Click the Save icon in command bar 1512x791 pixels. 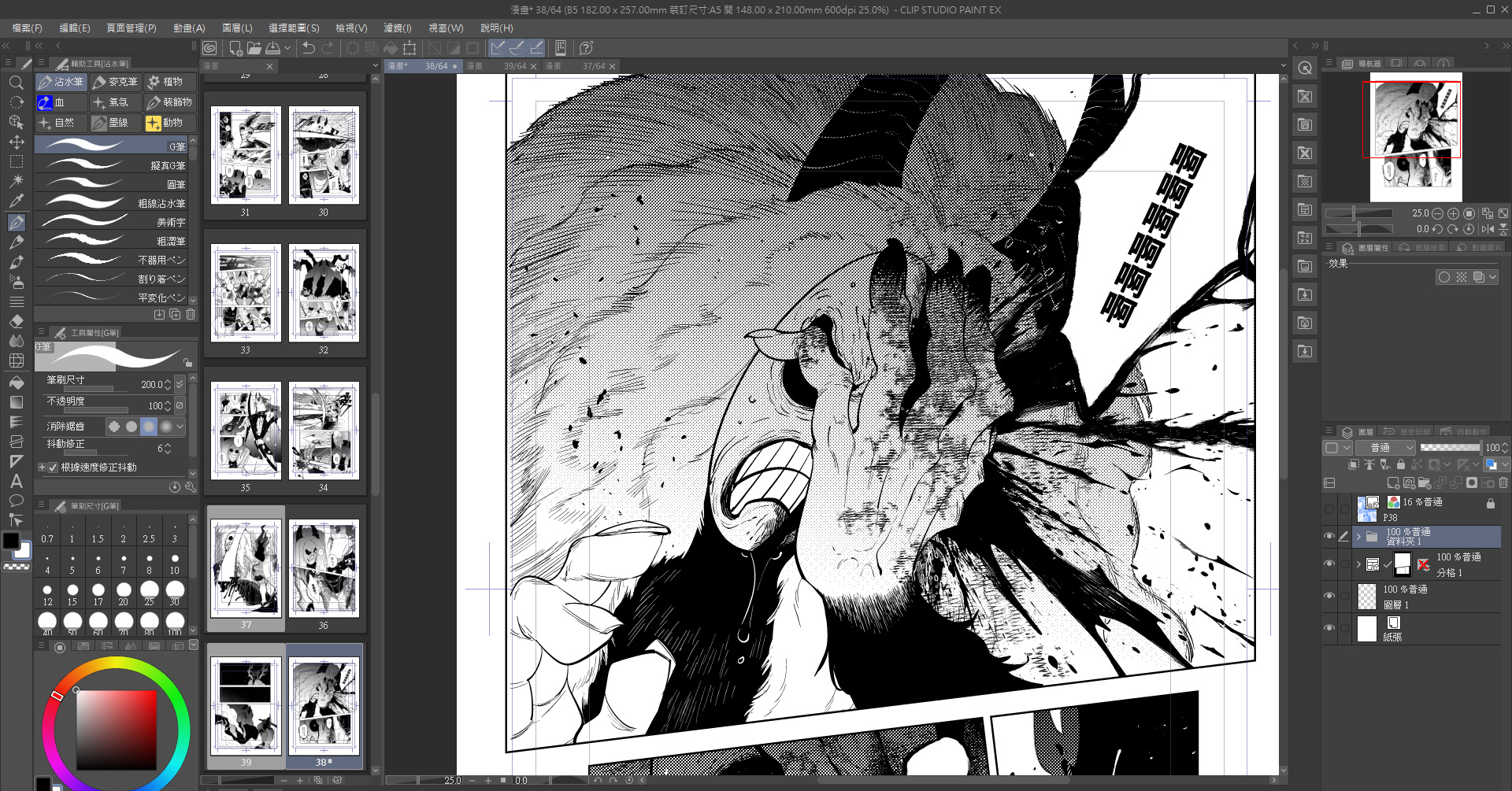point(272,48)
